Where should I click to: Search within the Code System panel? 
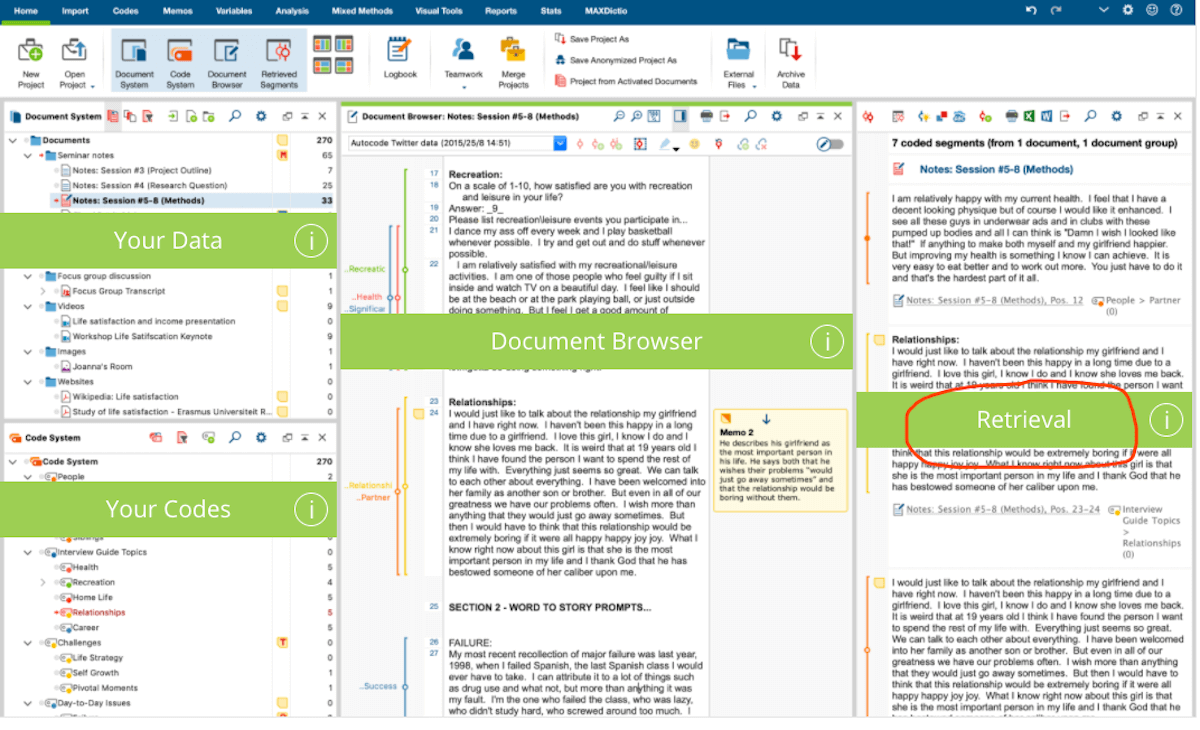(235, 437)
